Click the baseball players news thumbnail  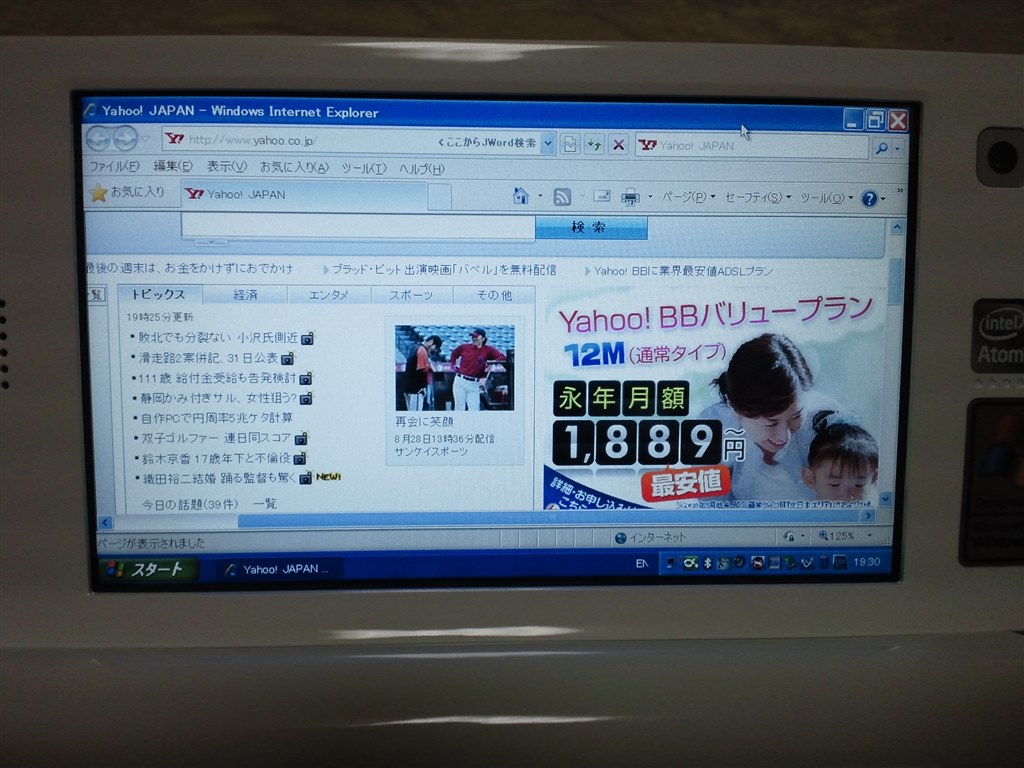pyautogui.click(x=455, y=368)
